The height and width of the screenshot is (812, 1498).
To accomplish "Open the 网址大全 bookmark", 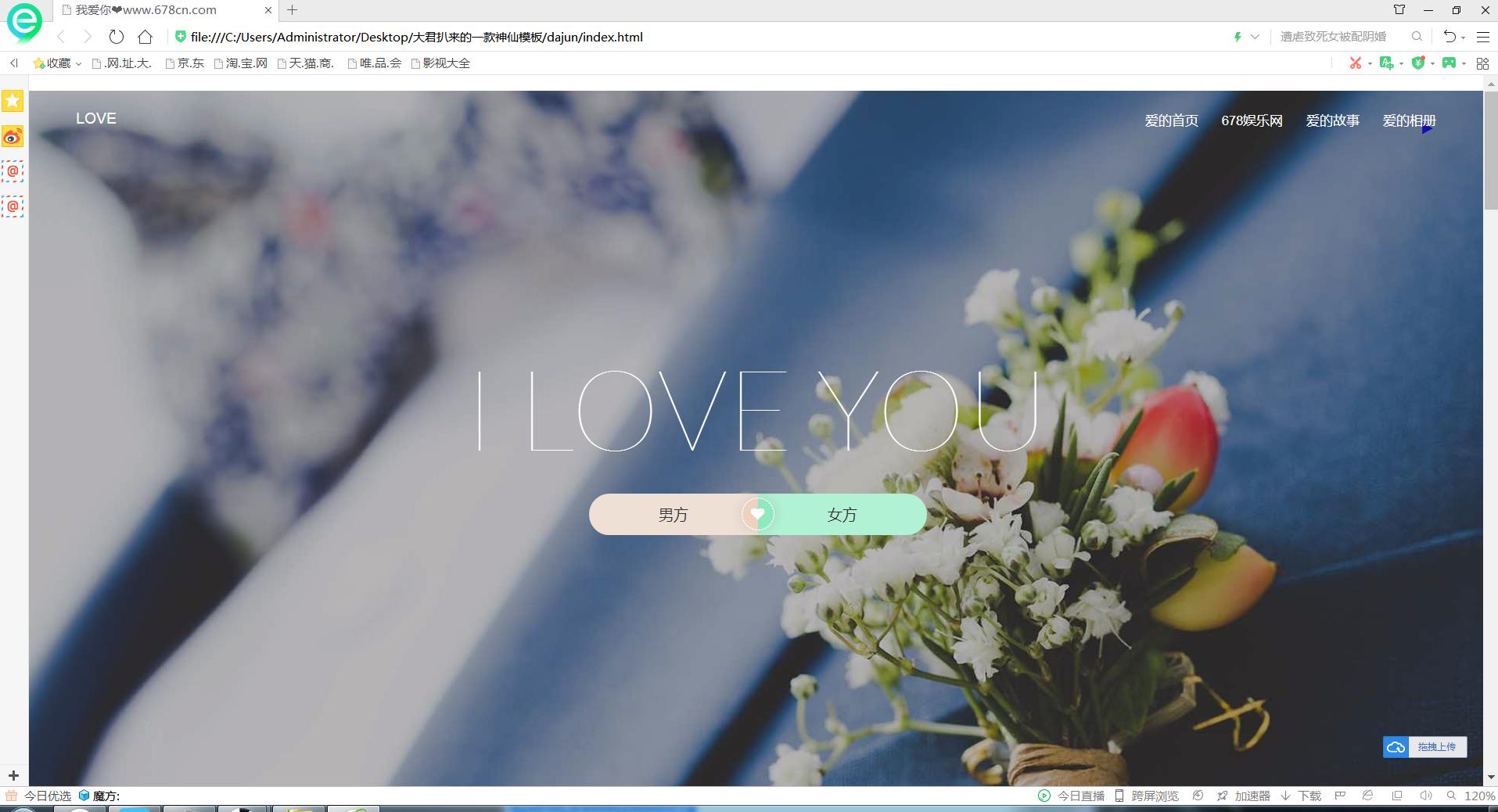I will pos(122,63).
